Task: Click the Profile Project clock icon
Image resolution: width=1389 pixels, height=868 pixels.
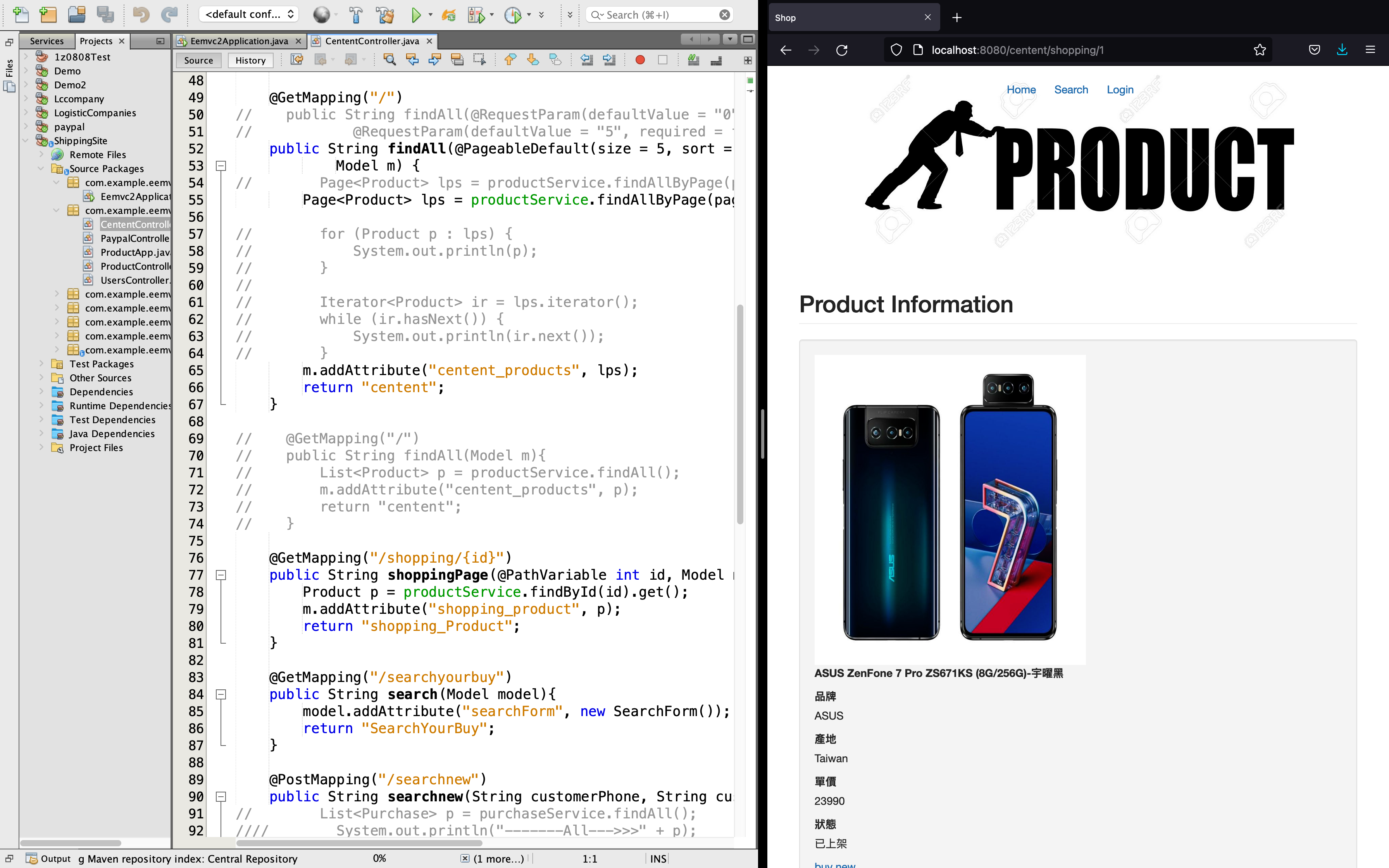Action: tap(512, 14)
